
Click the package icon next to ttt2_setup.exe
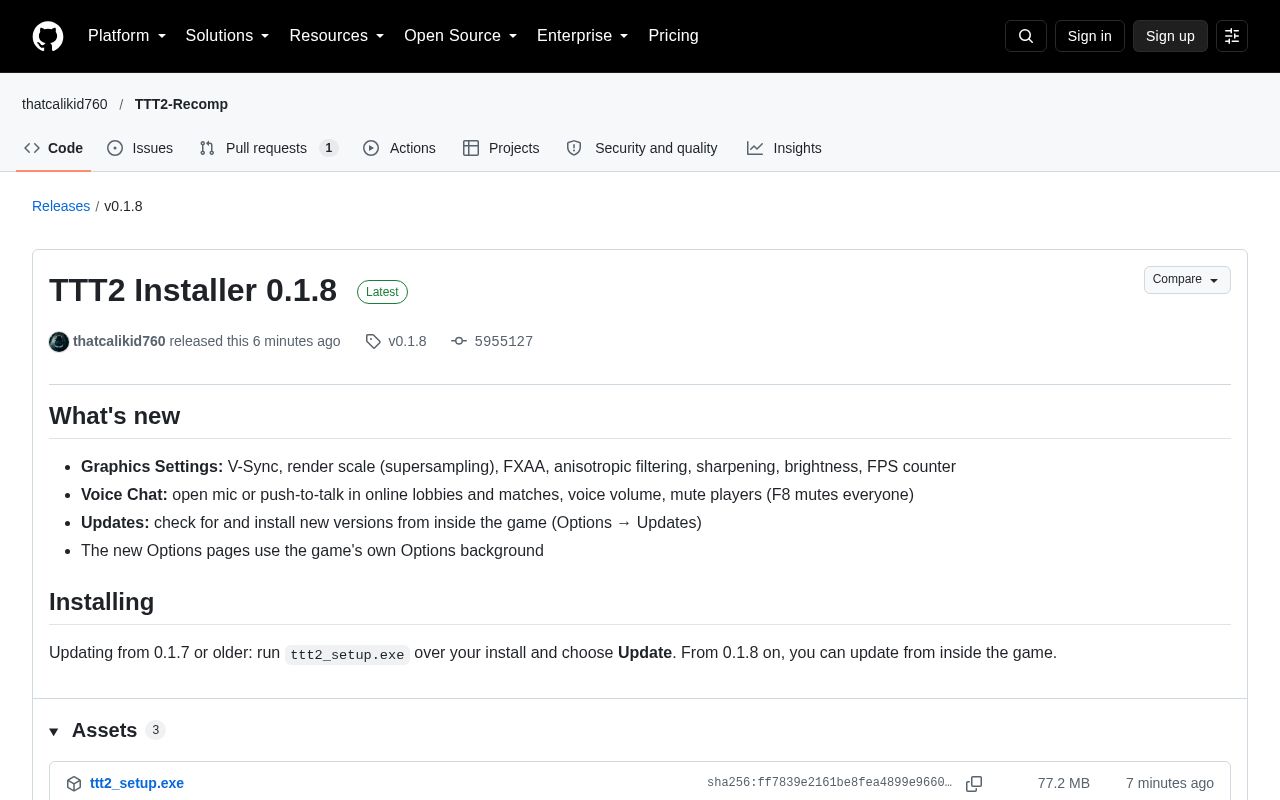tap(74, 784)
